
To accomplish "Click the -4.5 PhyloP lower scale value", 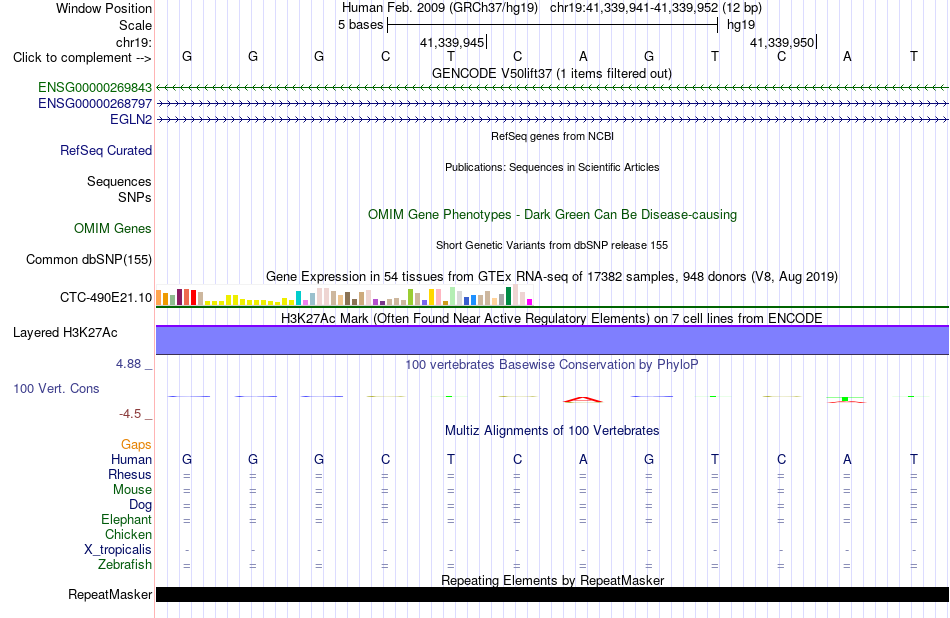I will click(x=130, y=414).
